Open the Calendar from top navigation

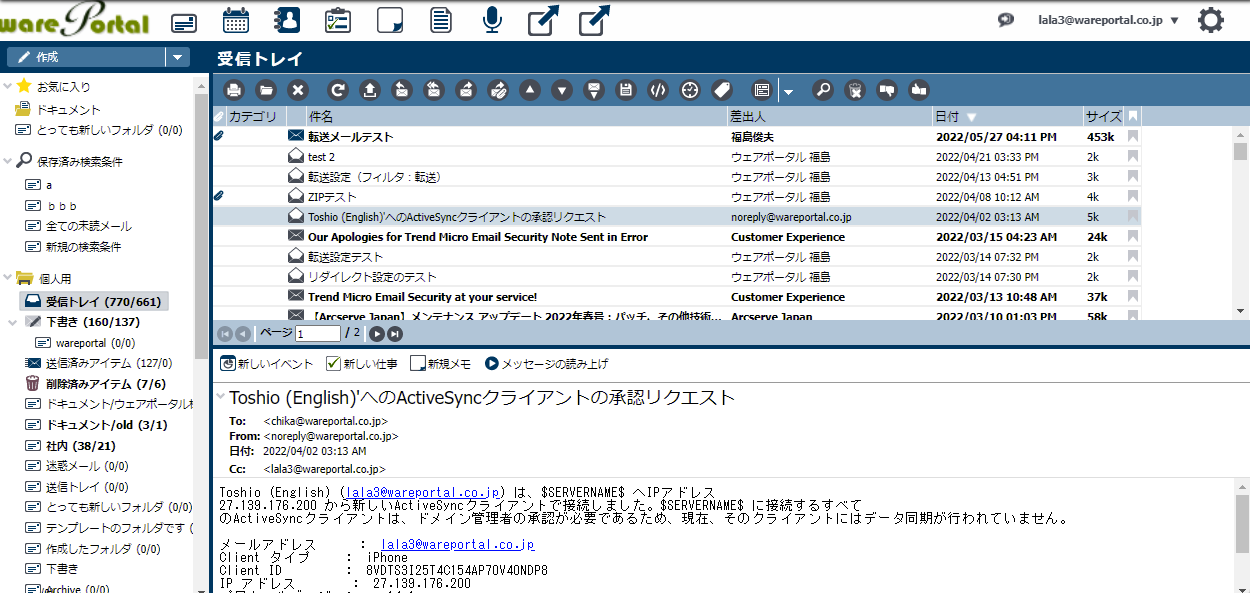[236, 20]
